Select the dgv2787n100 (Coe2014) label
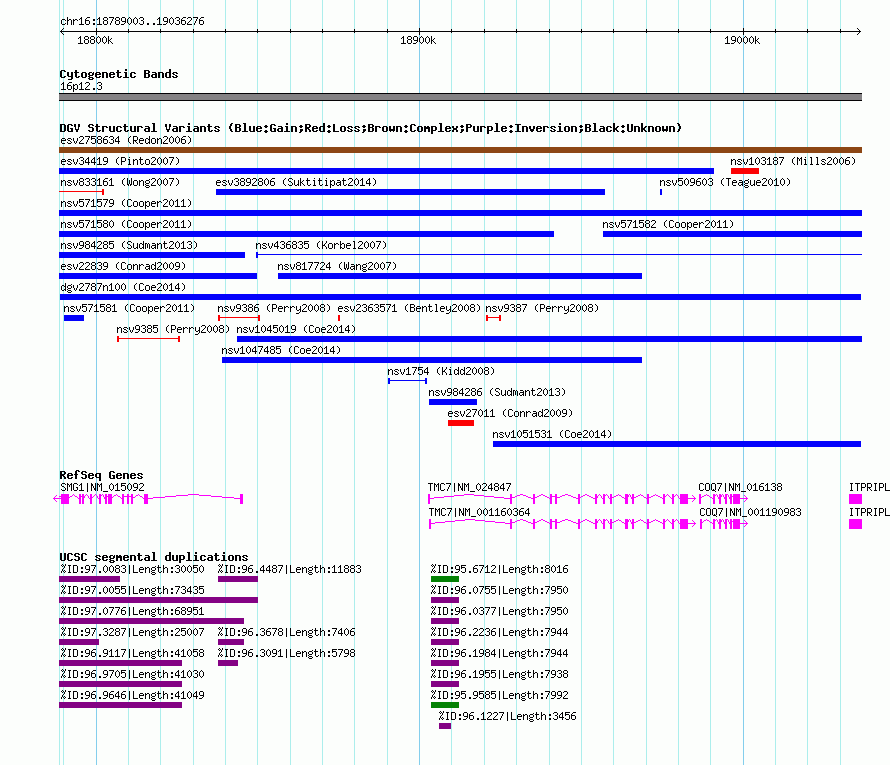 [123, 287]
